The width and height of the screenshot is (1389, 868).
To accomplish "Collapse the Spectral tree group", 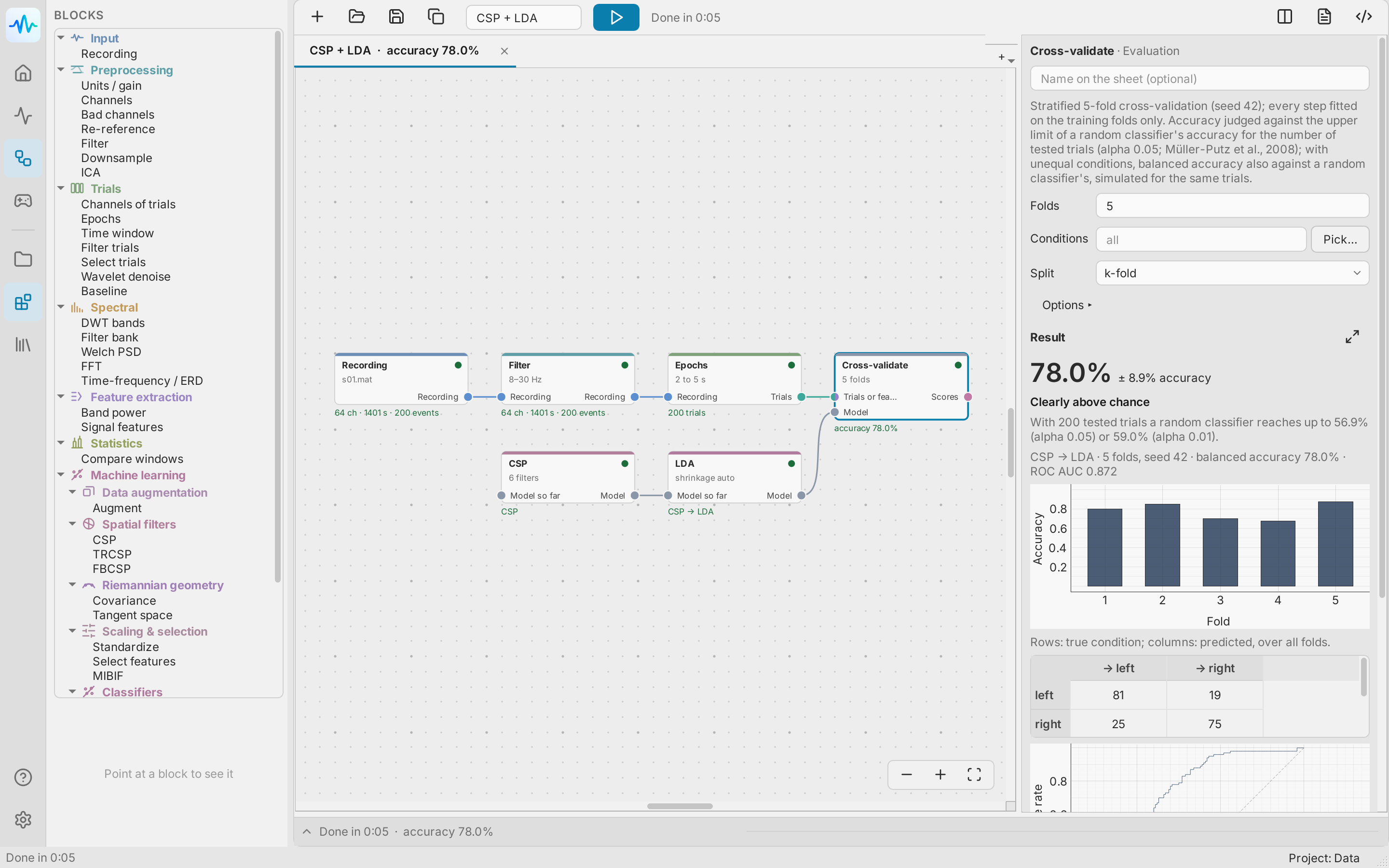I will [x=61, y=307].
